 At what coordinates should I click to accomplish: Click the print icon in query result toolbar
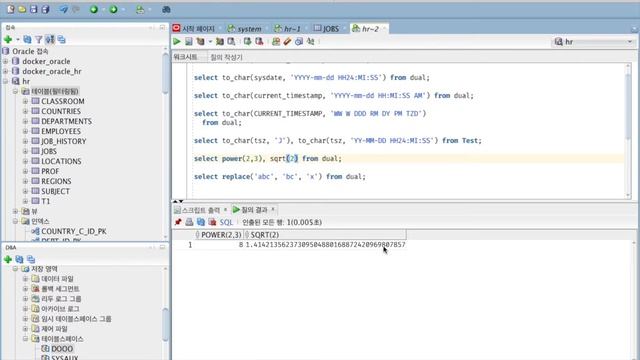(189, 222)
